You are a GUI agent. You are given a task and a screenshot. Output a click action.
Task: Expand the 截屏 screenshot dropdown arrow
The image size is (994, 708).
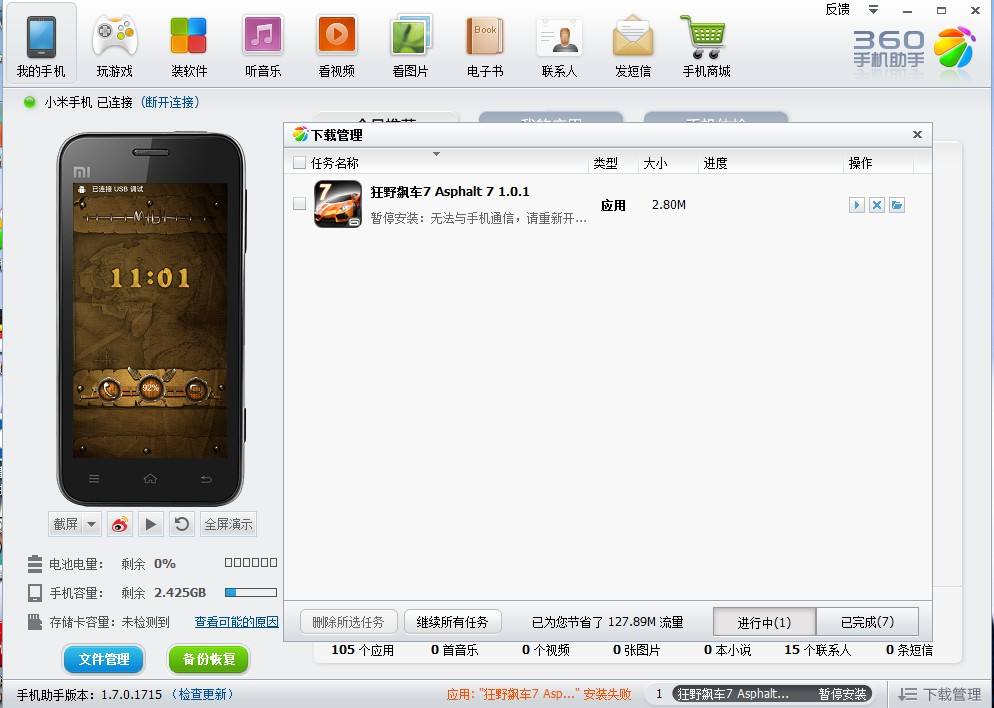(92, 524)
